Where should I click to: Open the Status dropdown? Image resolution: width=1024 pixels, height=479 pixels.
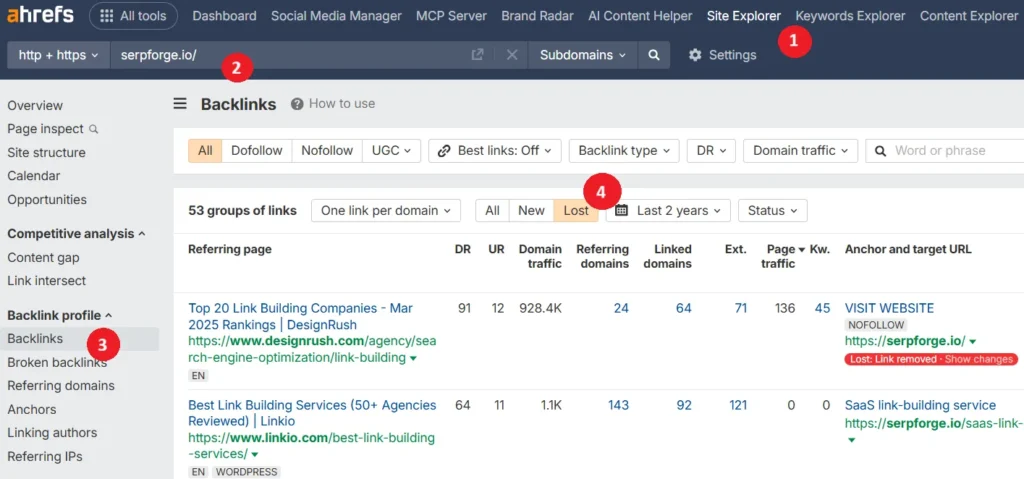[773, 210]
